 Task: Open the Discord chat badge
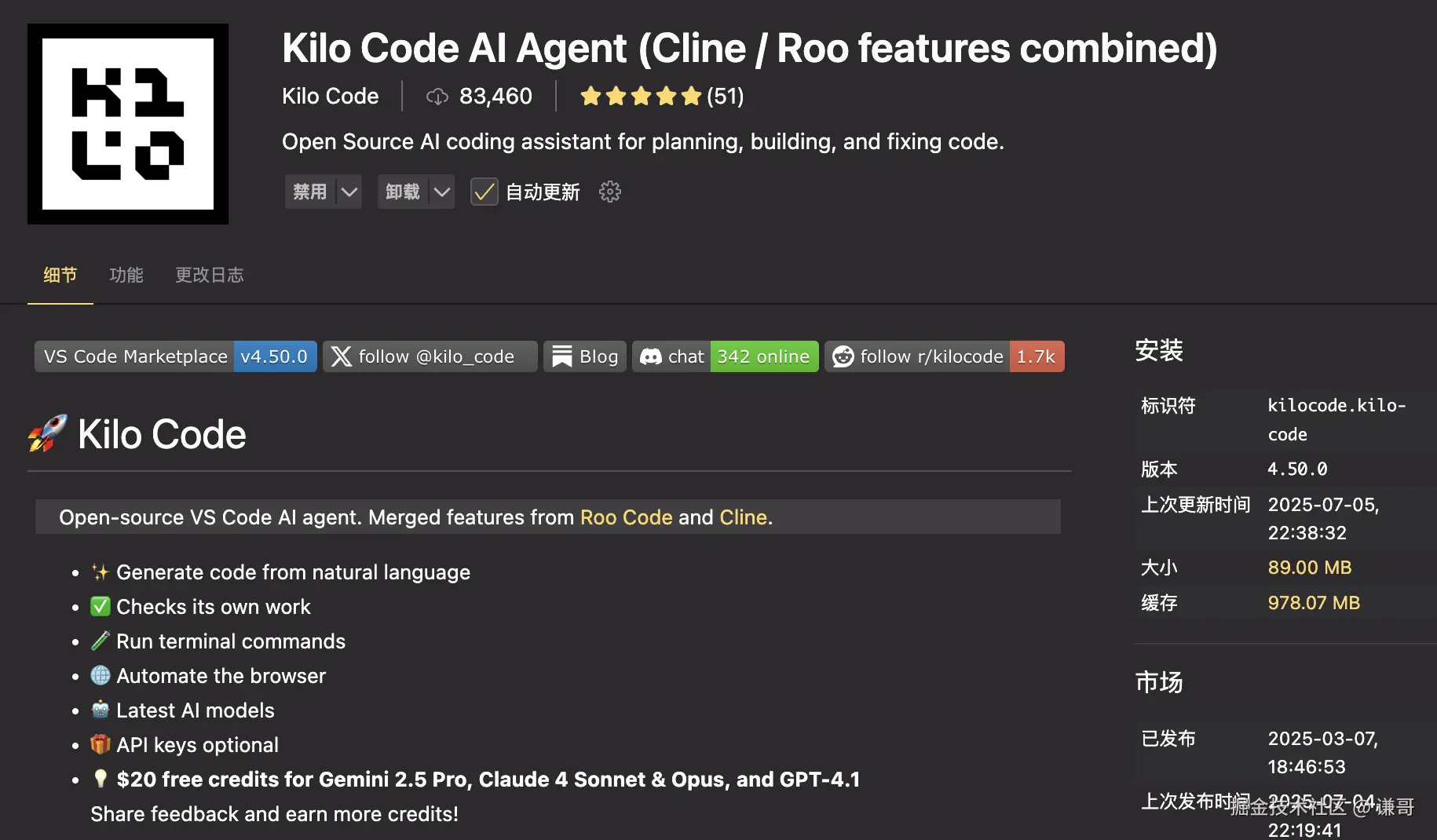725,356
